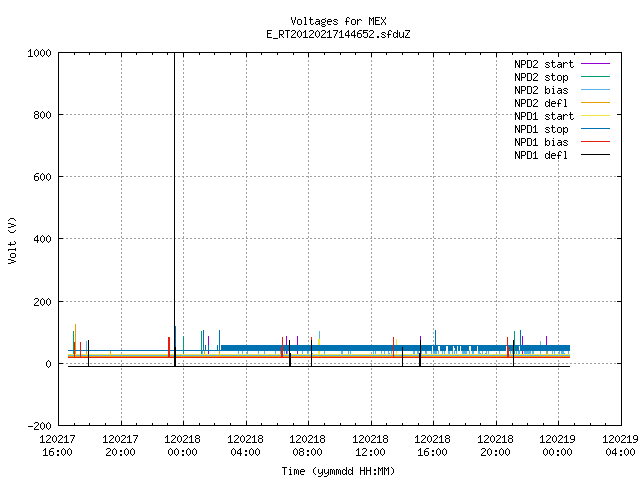This screenshot has width=640, height=480.
Task: Click the y-axis tick value -200
Action: coord(39,426)
